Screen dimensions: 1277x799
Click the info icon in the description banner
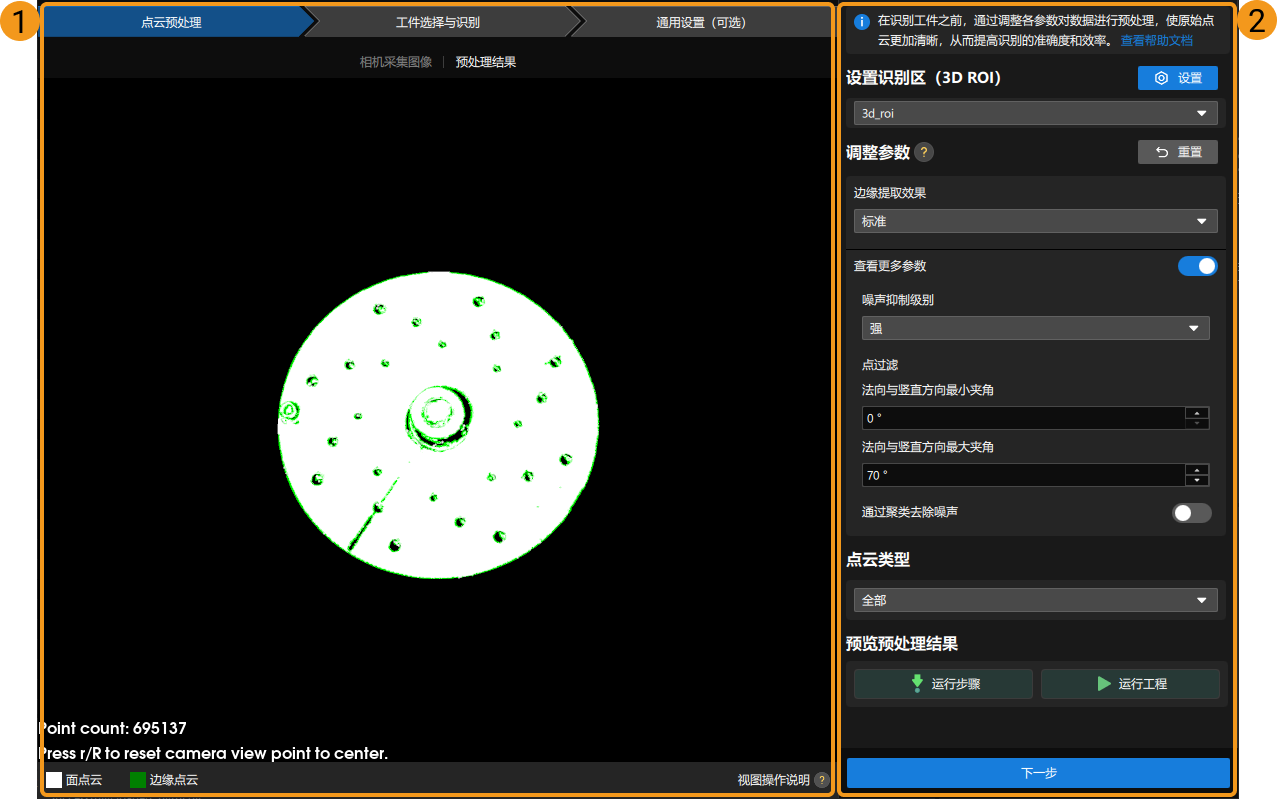click(862, 22)
